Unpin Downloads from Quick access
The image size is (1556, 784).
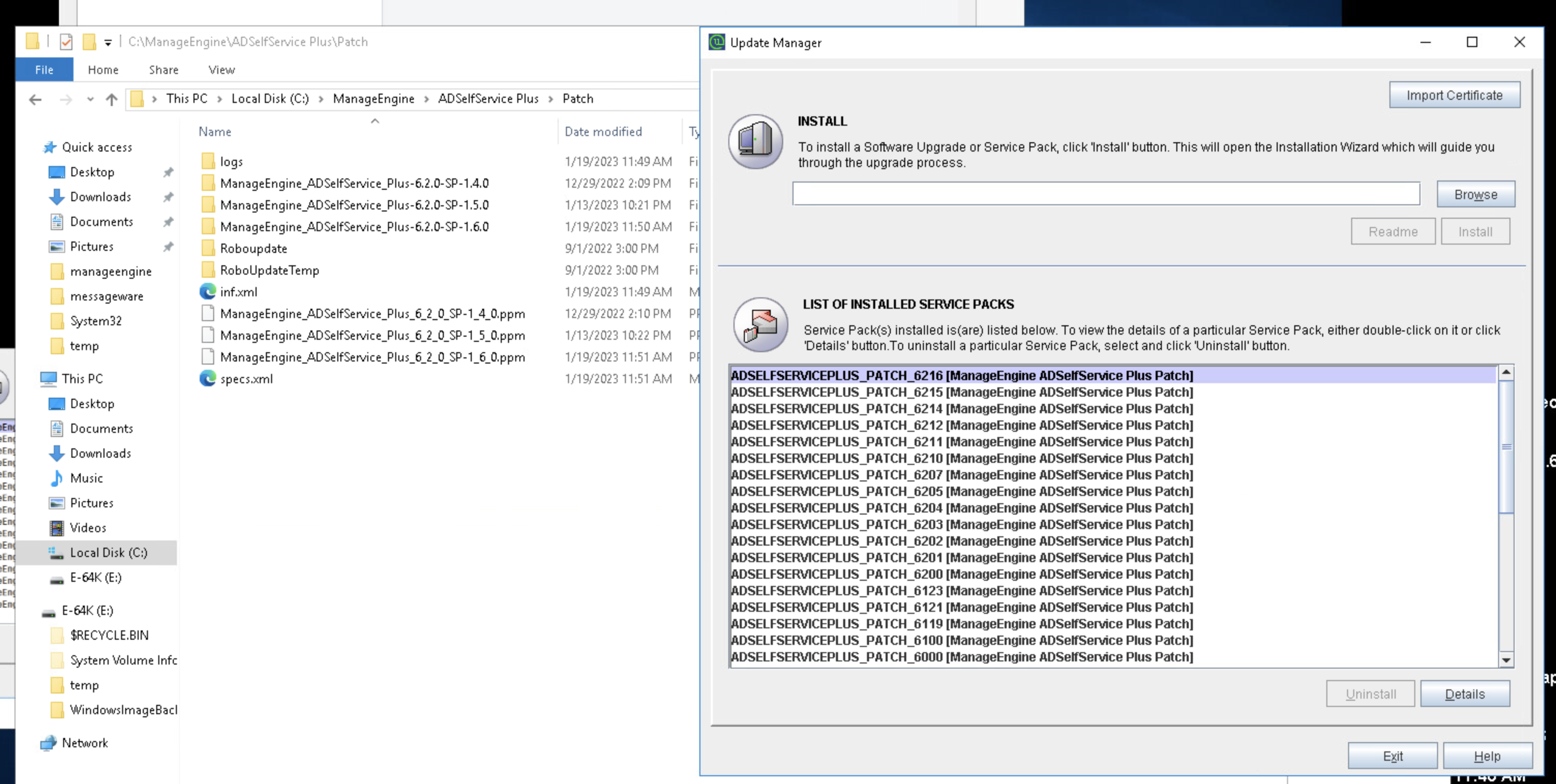coord(168,197)
